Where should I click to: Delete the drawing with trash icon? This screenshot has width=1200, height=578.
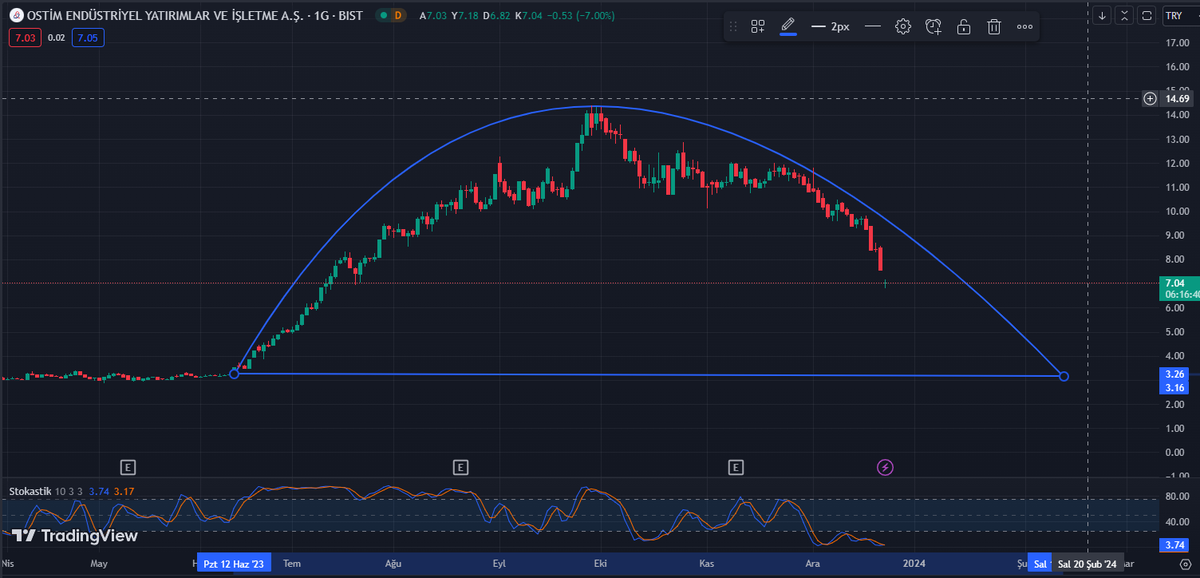(994, 27)
